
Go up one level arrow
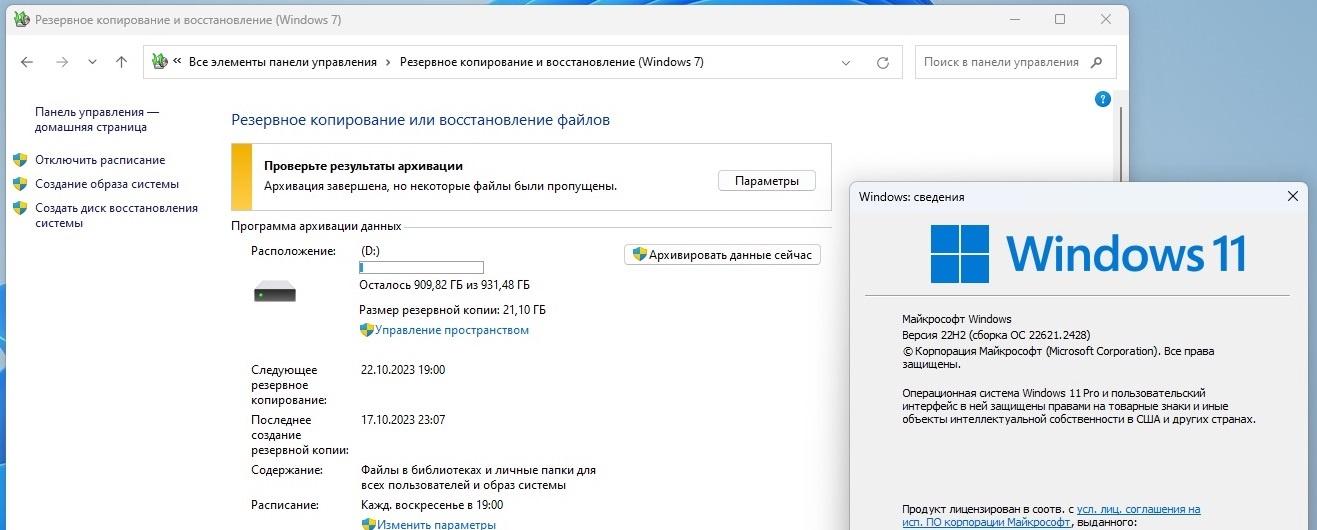[x=121, y=62]
